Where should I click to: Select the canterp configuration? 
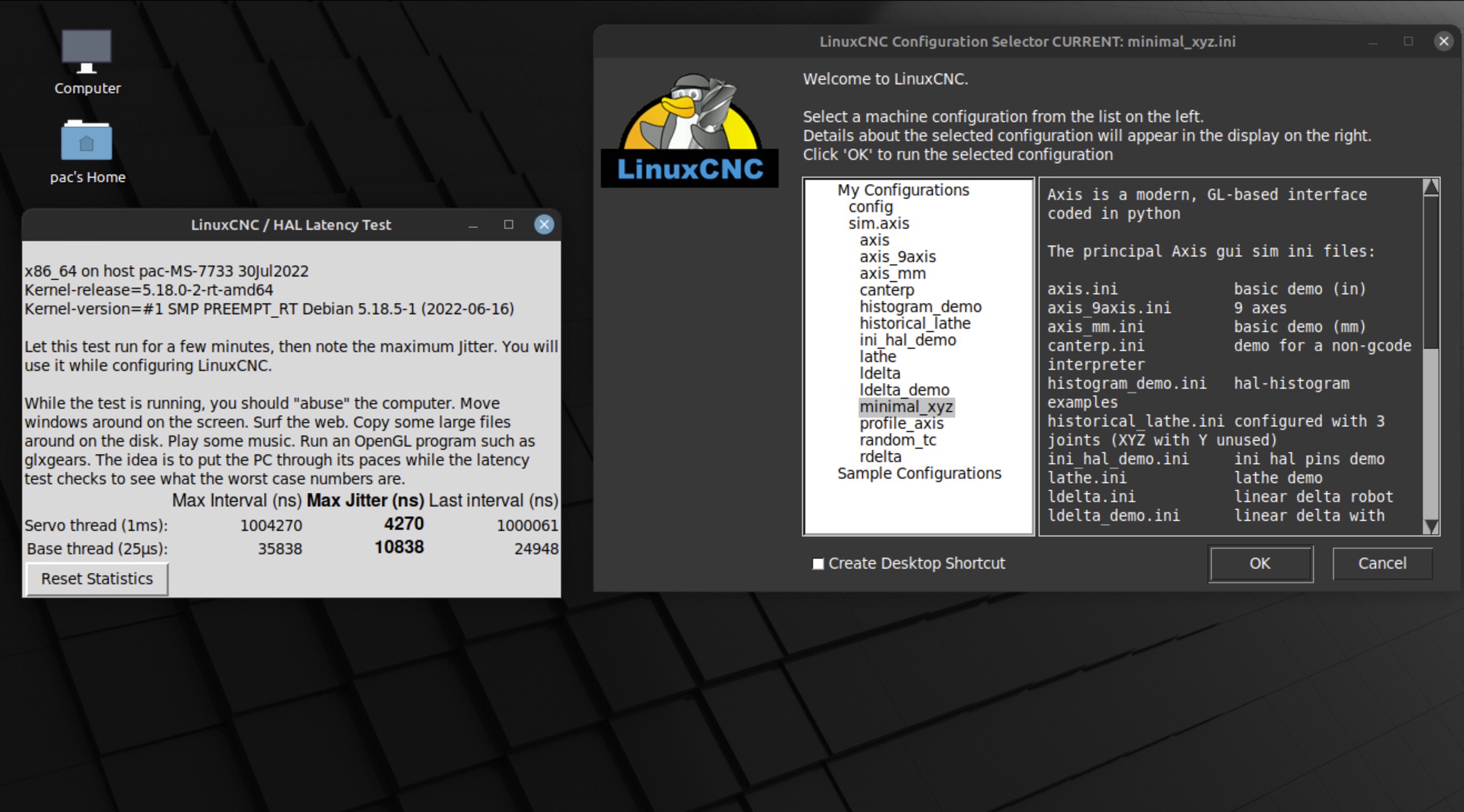[x=886, y=290]
